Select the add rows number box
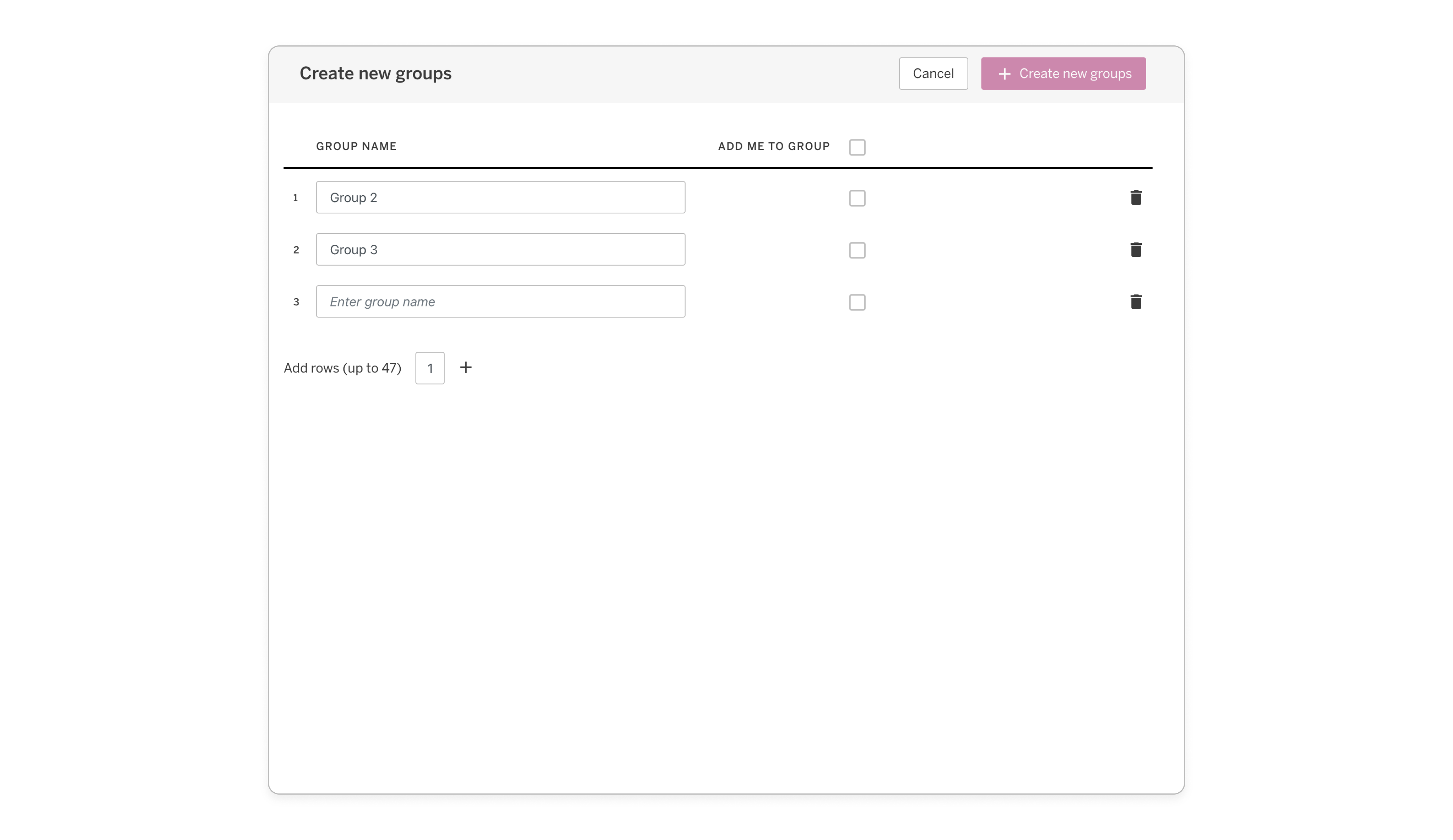 [x=429, y=368]
